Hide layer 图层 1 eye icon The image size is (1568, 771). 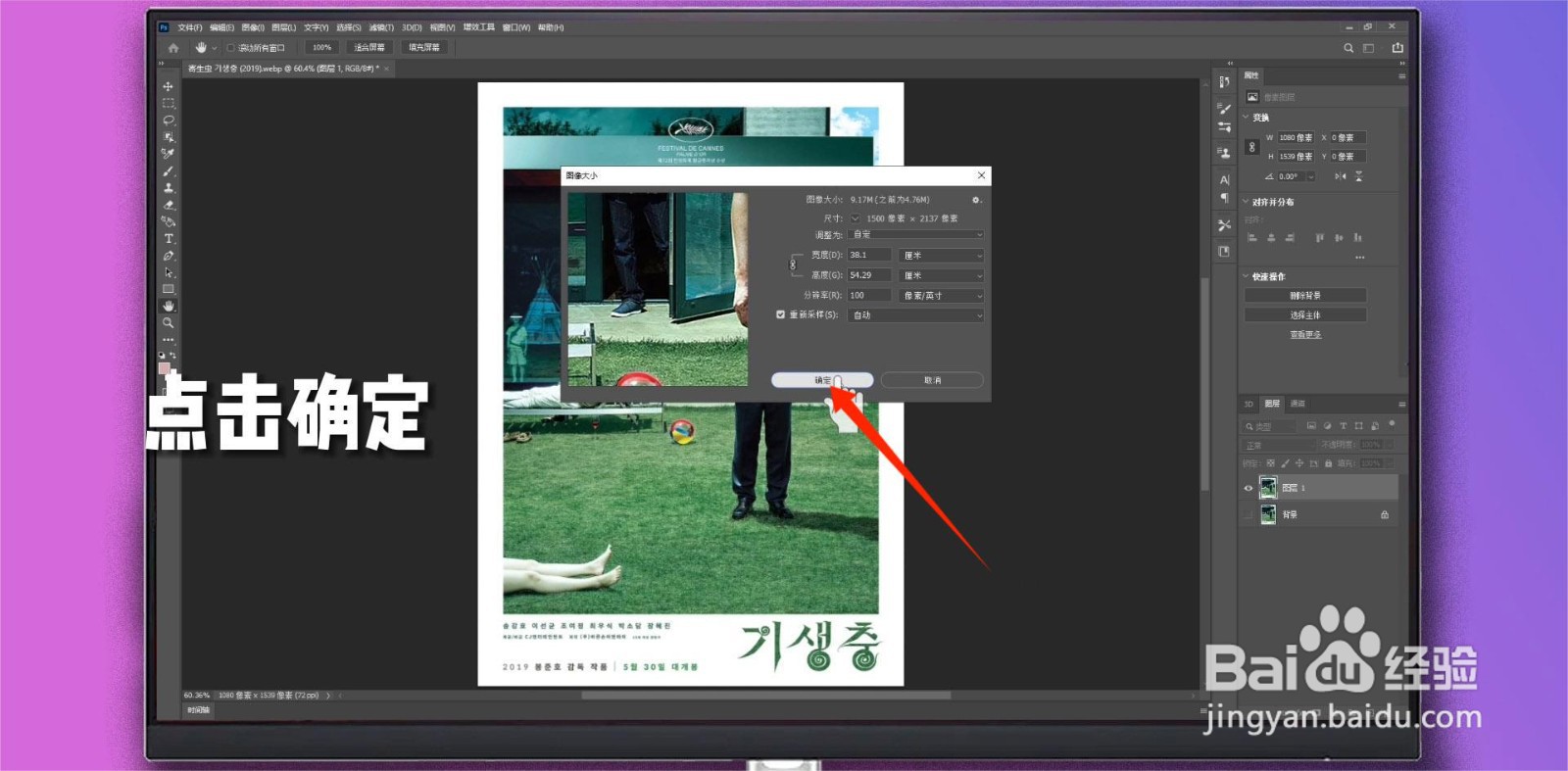coord(1249,488)
